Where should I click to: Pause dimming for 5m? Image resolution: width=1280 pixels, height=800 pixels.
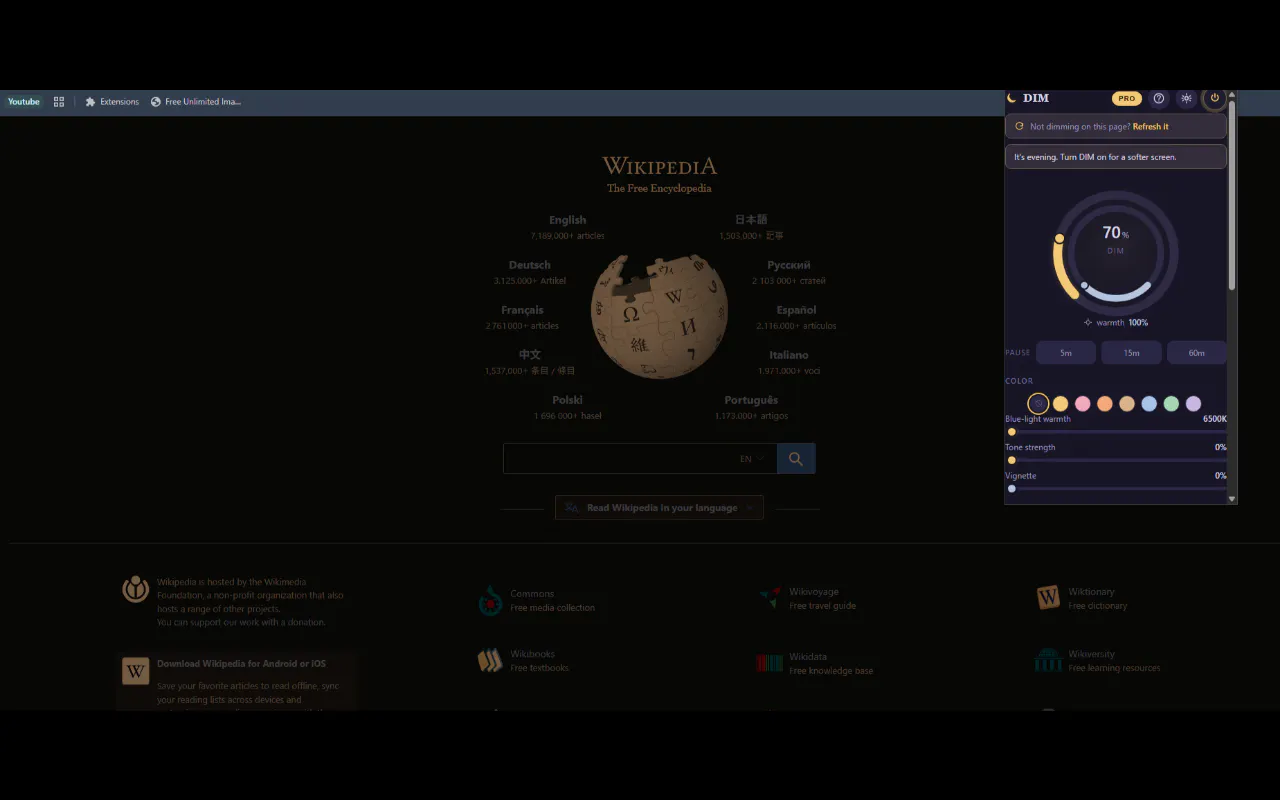1066,352
